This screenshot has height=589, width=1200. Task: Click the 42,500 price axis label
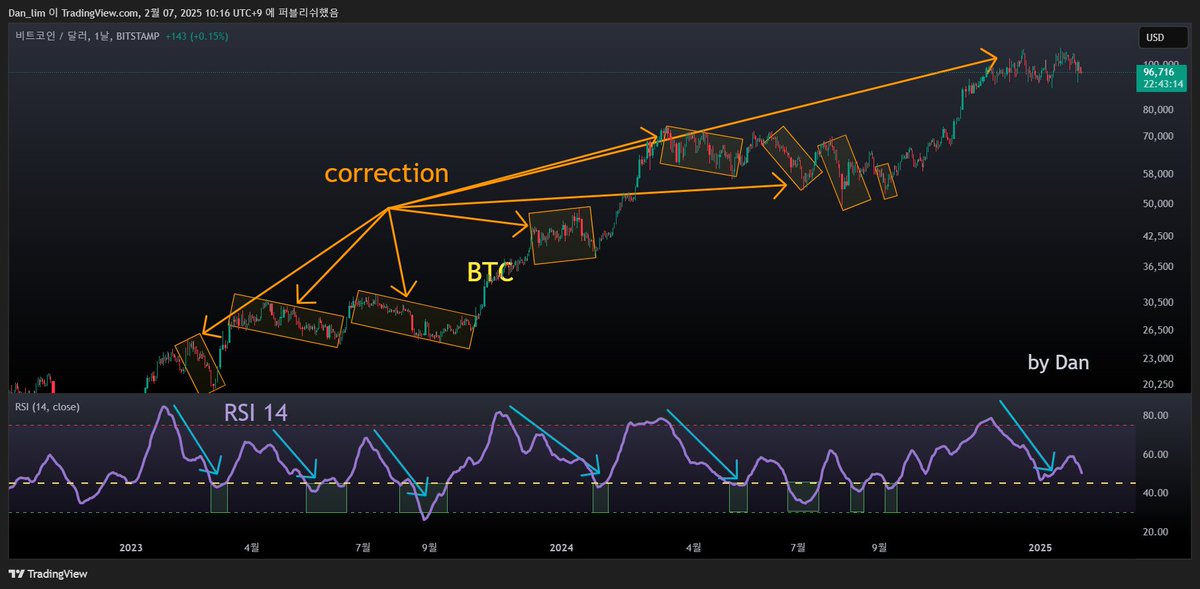click(x=1158, y=237)
